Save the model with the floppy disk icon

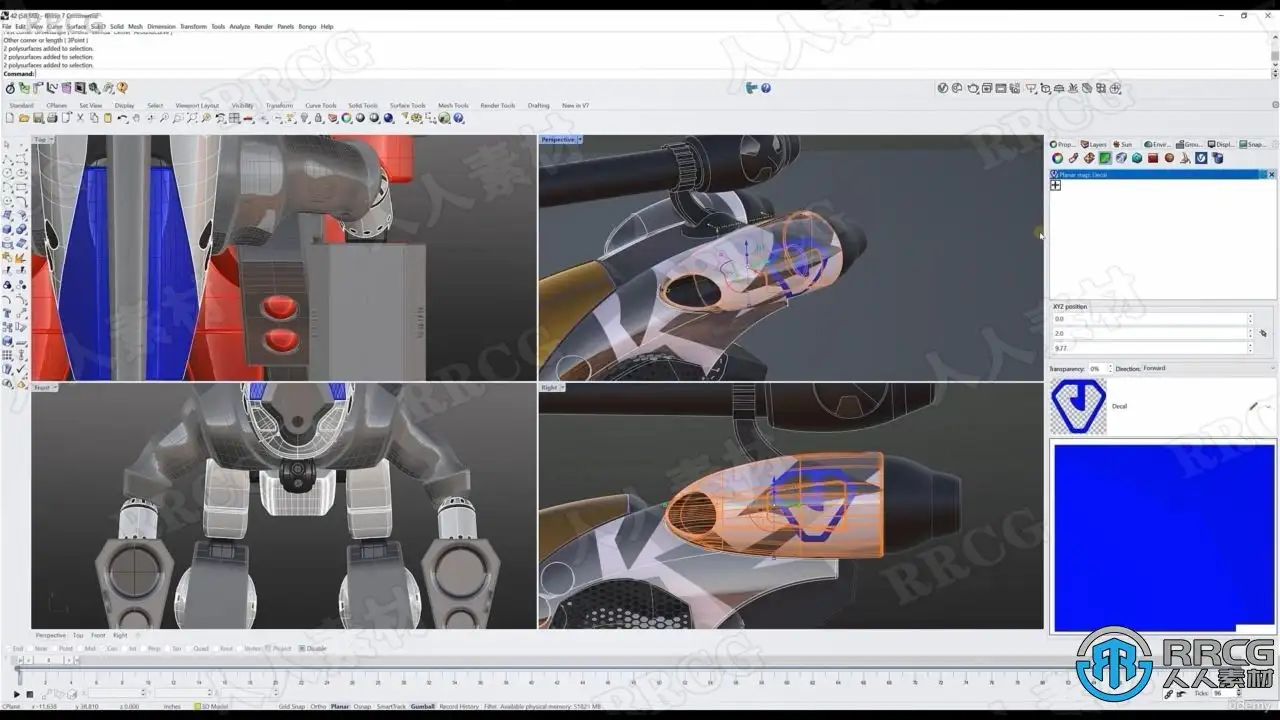[x=38, y=118]
